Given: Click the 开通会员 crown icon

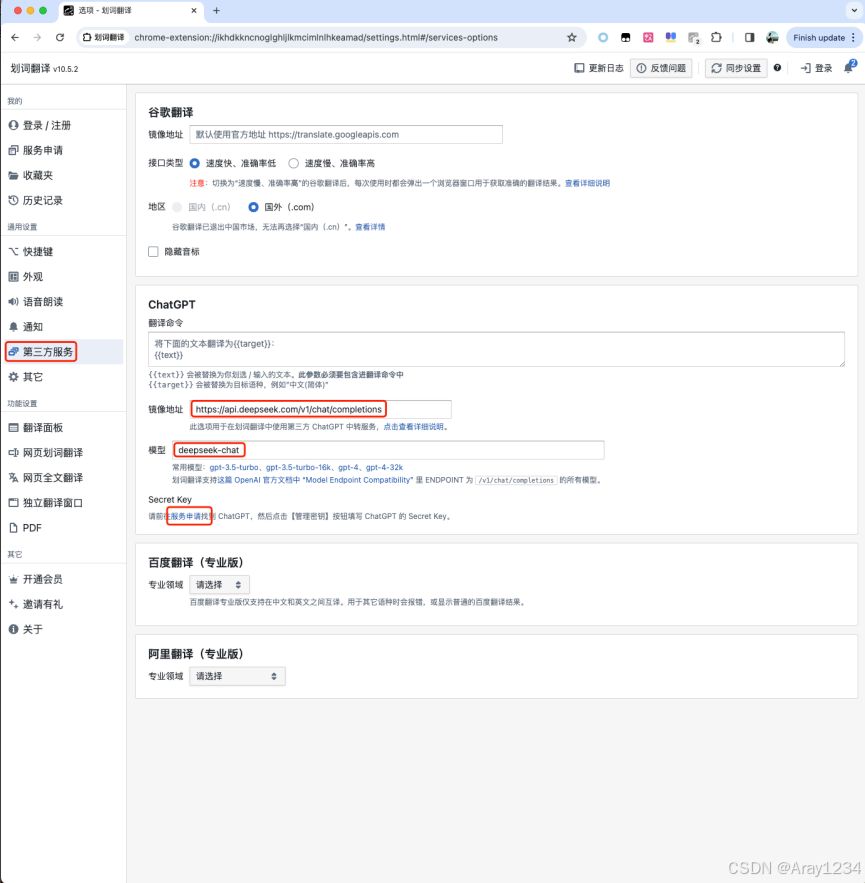Looking at the screenshot, I should click(14, 579).
